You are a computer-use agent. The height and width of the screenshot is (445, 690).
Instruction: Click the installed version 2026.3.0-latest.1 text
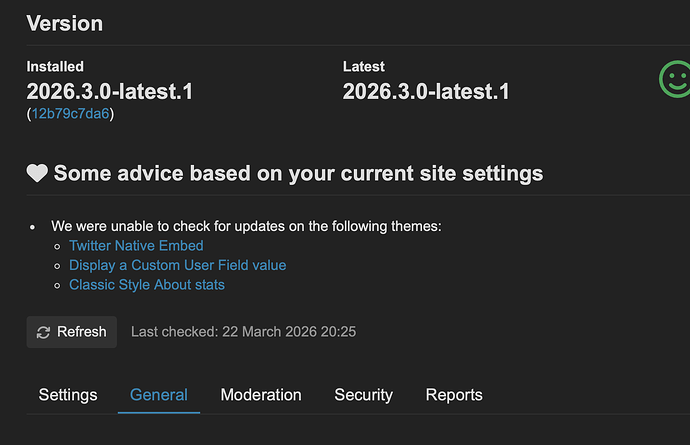110,92
